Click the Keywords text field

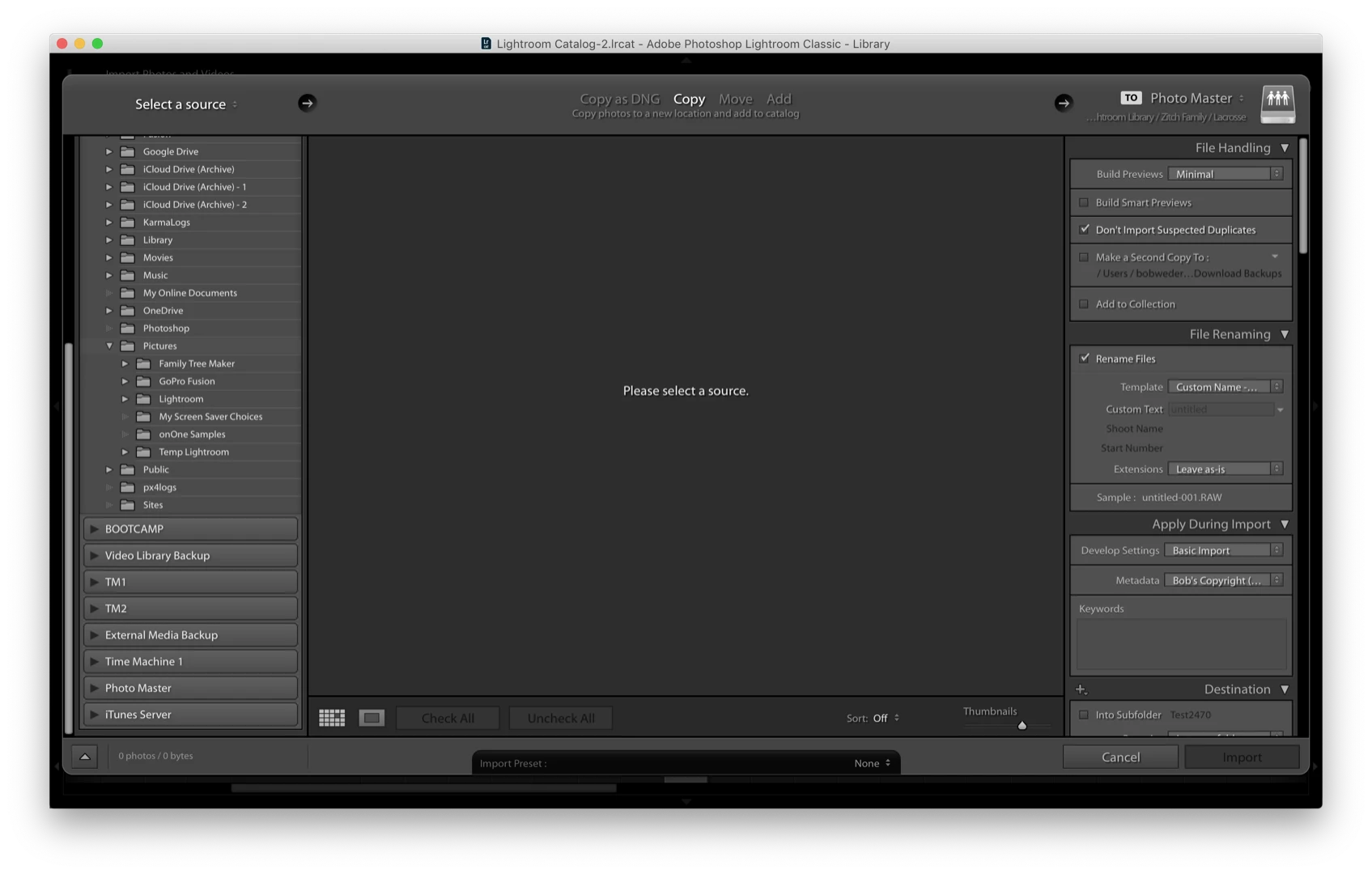(1182, 644)
